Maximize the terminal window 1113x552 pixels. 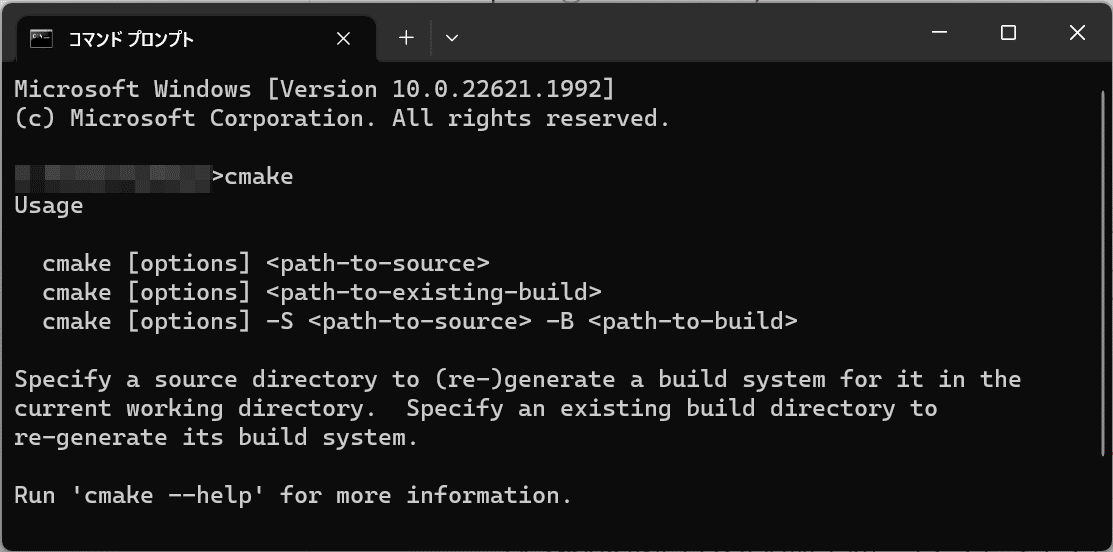pos(1008,33)
